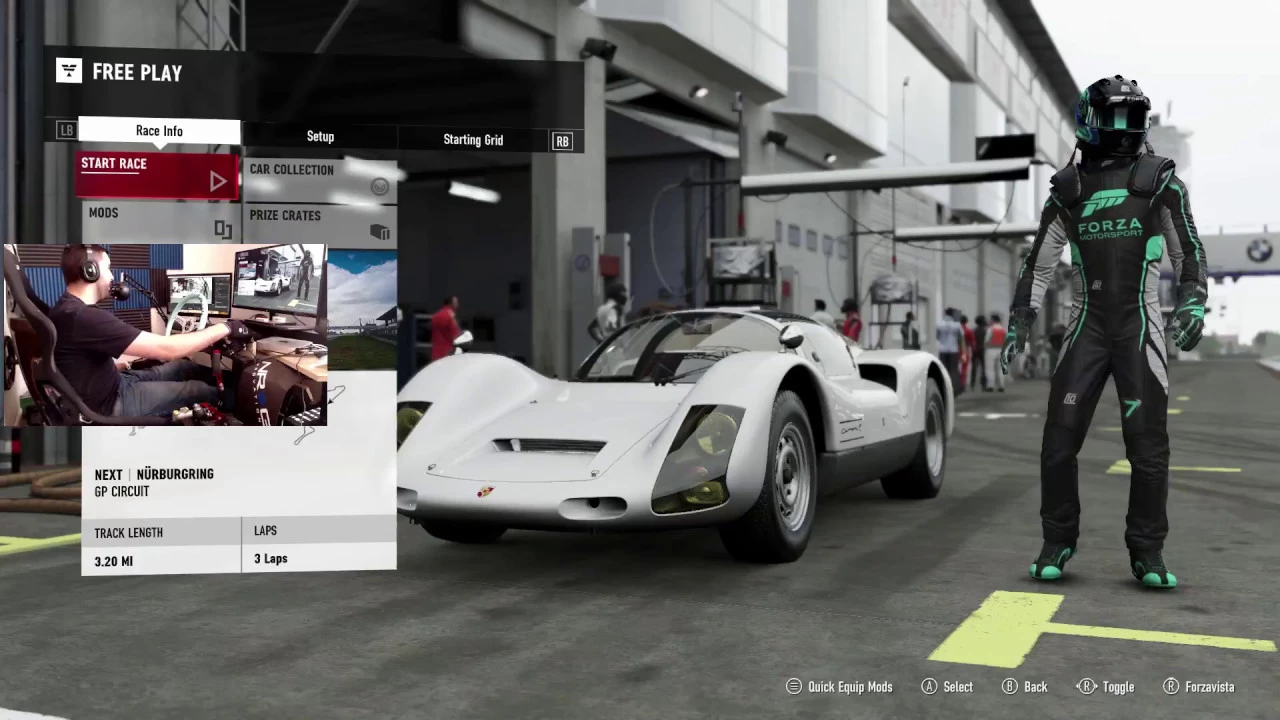Click the Toggle label in footer
Viewport: 1280px width, 720px height.
pyautogui.click(x=1118, y=687)
